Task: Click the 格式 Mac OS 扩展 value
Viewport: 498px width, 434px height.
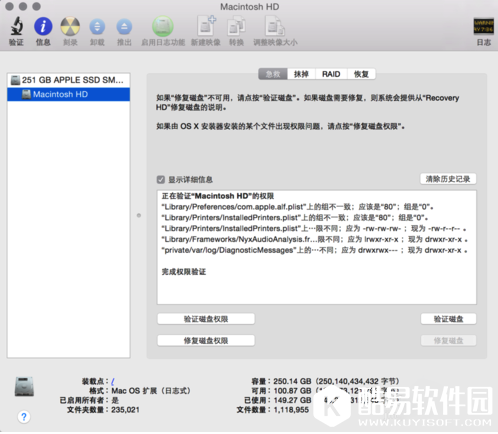Action: click(151, 391)
